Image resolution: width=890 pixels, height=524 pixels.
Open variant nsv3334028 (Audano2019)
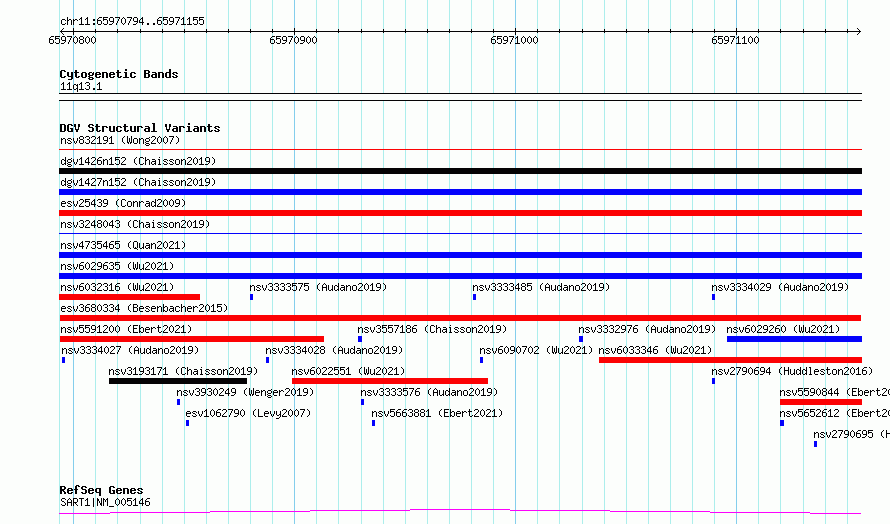pos(334,350)
